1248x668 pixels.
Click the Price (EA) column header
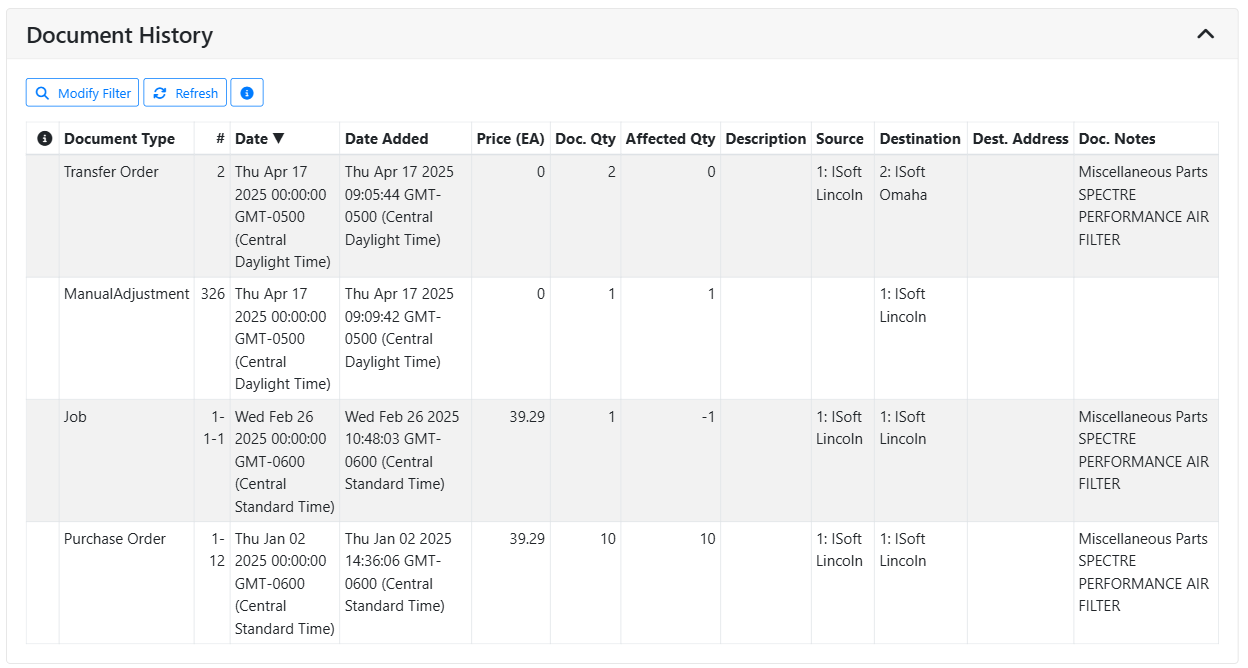point(510,139)
